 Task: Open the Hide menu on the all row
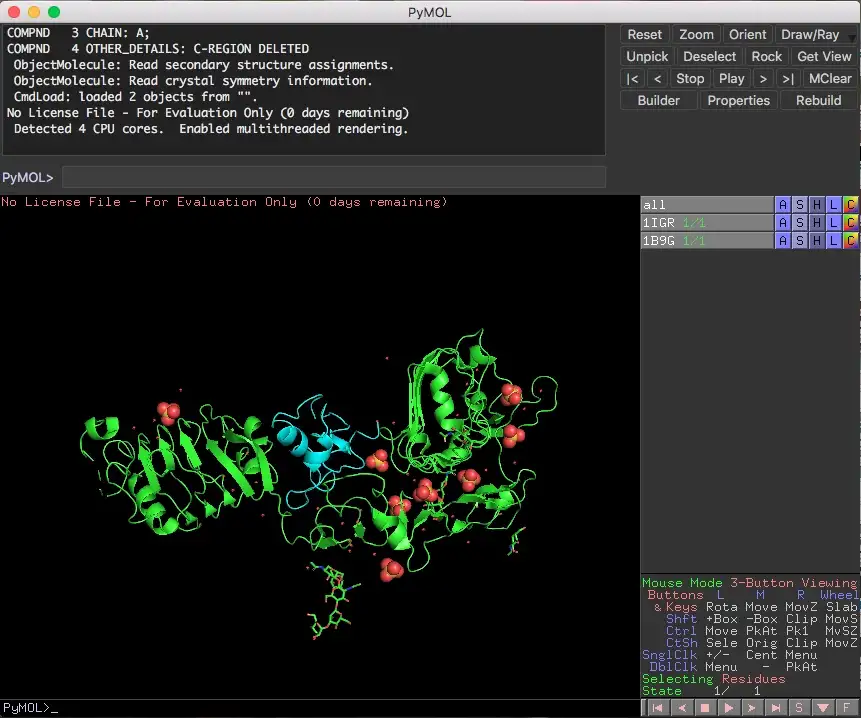(817, 204)
